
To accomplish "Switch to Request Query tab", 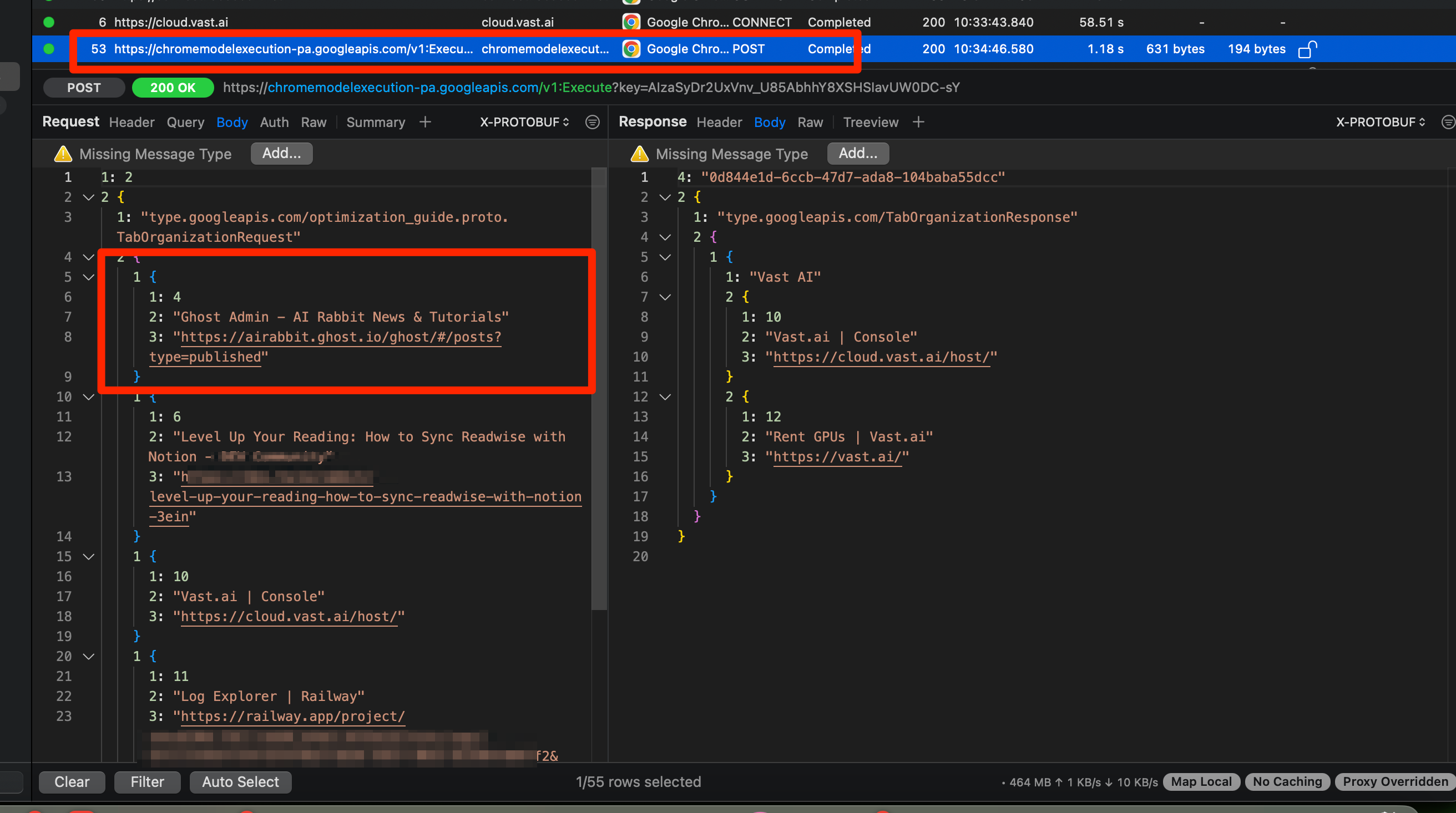I will 185,122.
